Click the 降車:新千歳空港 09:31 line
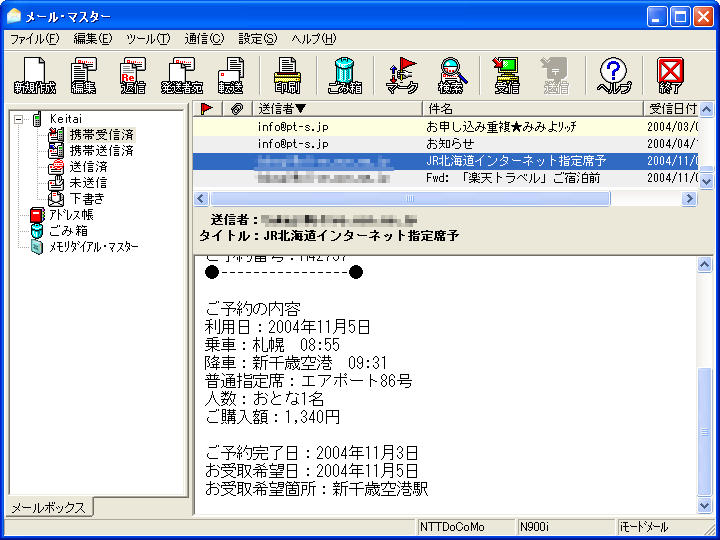The width and height of the screenshot is (720, 540). click(296, 363)
